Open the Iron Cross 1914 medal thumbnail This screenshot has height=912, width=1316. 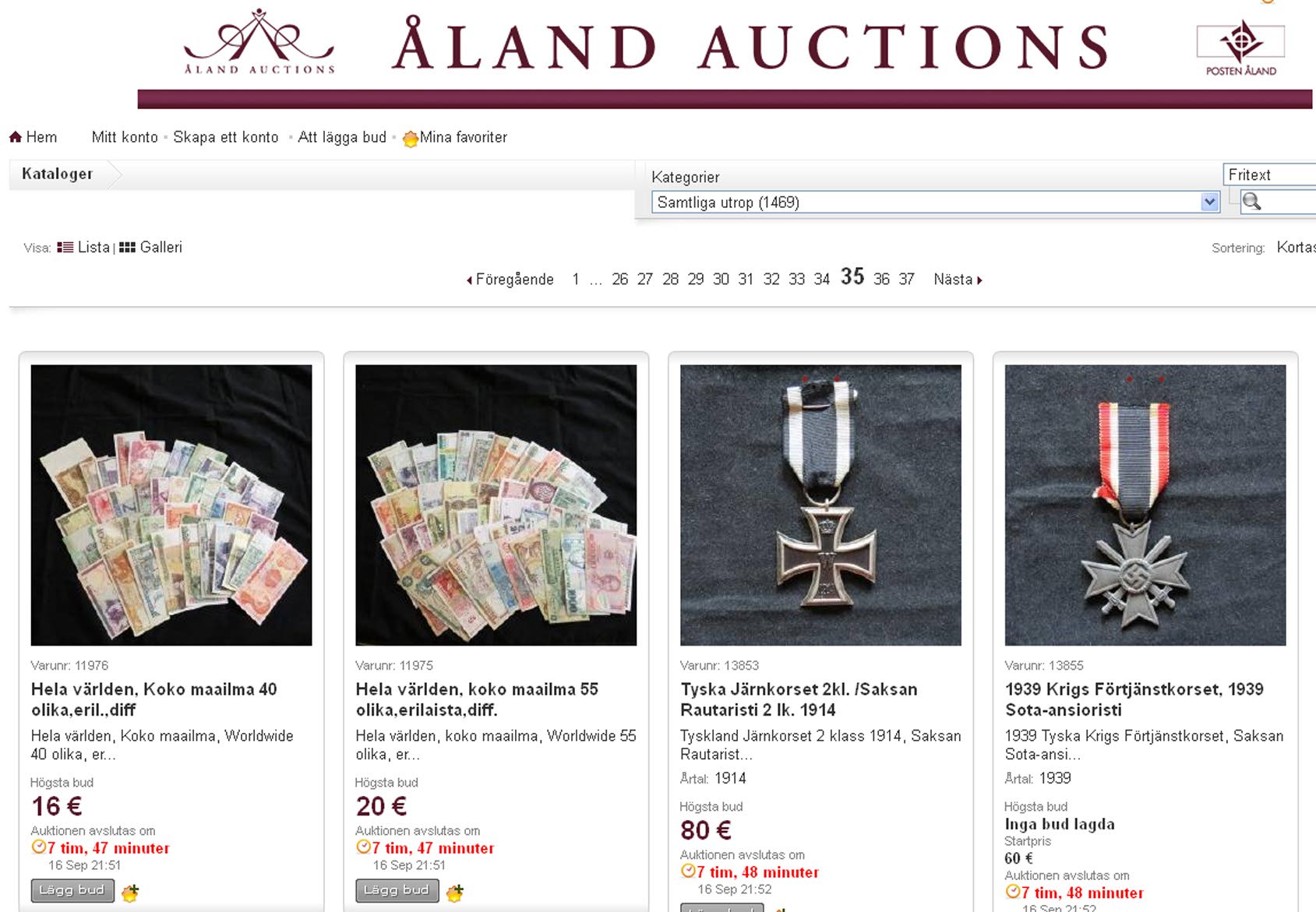click(820, 505)
